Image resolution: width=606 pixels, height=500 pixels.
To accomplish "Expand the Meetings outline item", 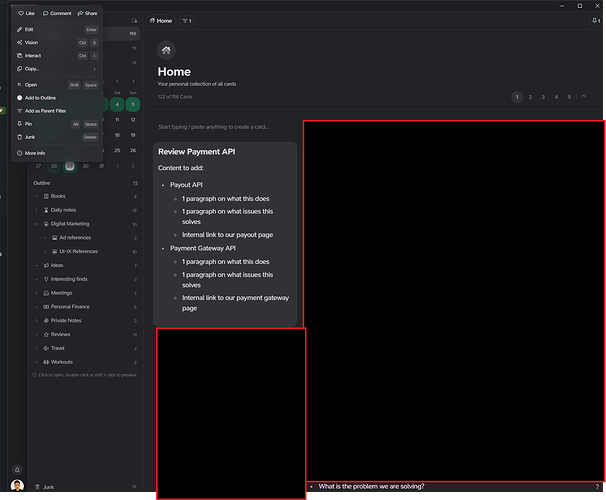I will (x=37, y=293).
